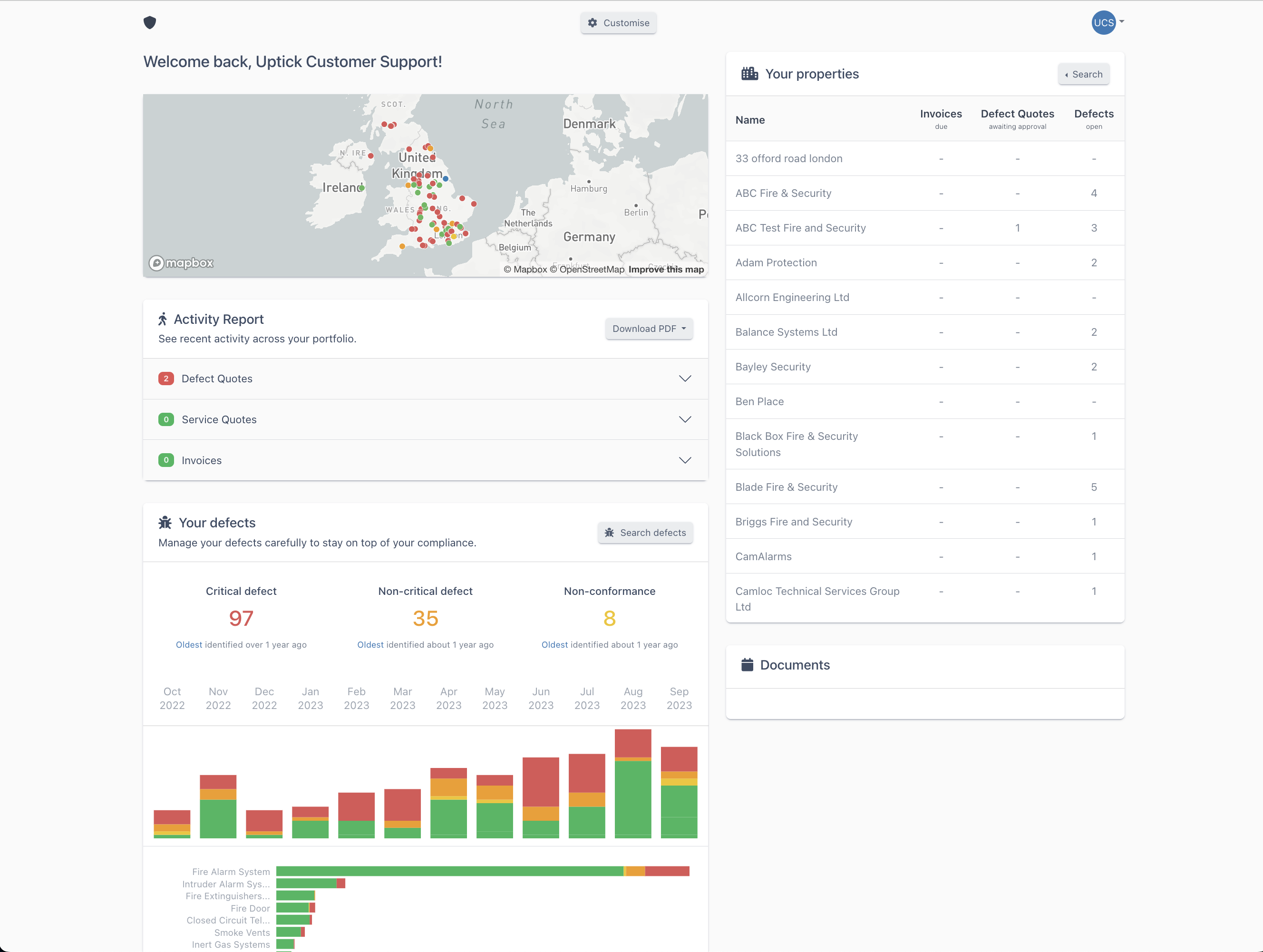Click the shield logo icon
The height and width of the screenshot is (952, 1263).
pos(150,23)
